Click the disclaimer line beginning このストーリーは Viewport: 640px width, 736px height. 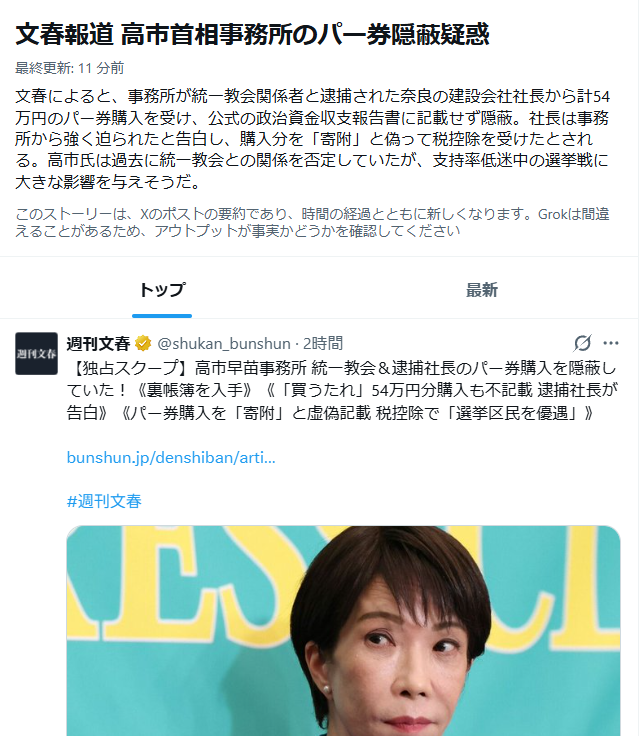(312, 222)
